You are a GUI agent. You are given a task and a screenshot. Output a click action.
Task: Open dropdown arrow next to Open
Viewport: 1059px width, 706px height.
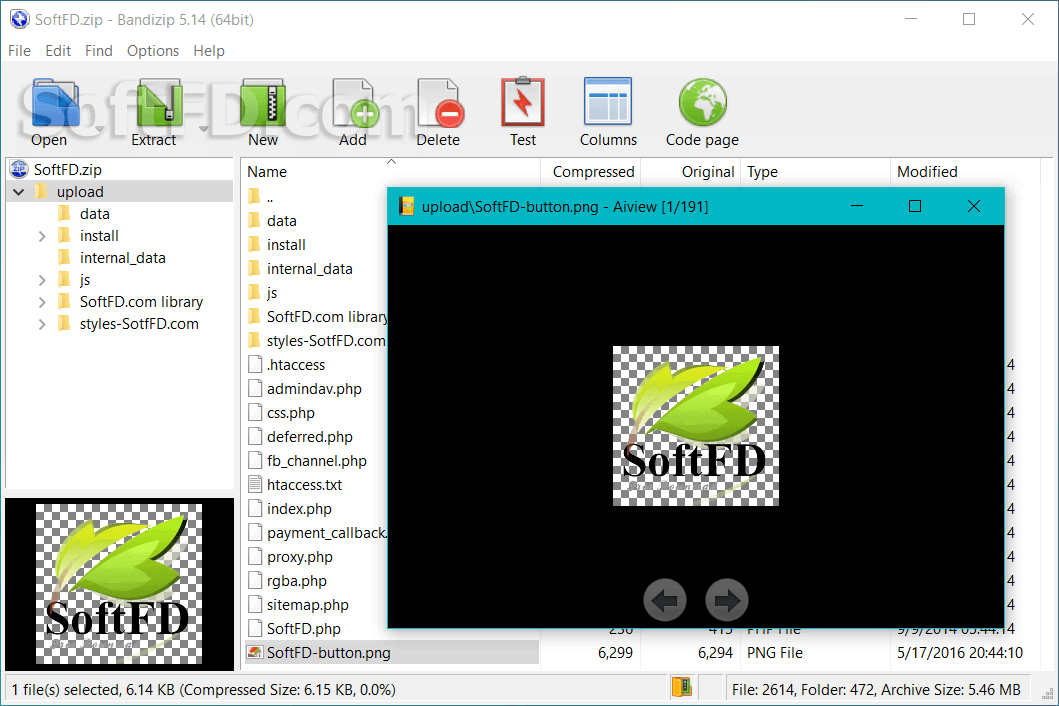[x=99, y=128]
